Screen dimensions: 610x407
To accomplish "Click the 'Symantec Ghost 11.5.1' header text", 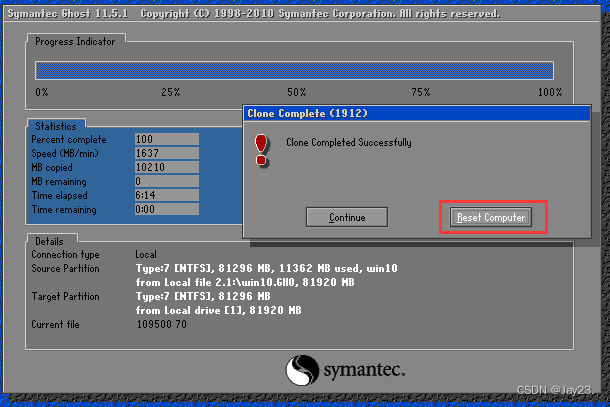I will pyautogui.click(x=68, y=14).
